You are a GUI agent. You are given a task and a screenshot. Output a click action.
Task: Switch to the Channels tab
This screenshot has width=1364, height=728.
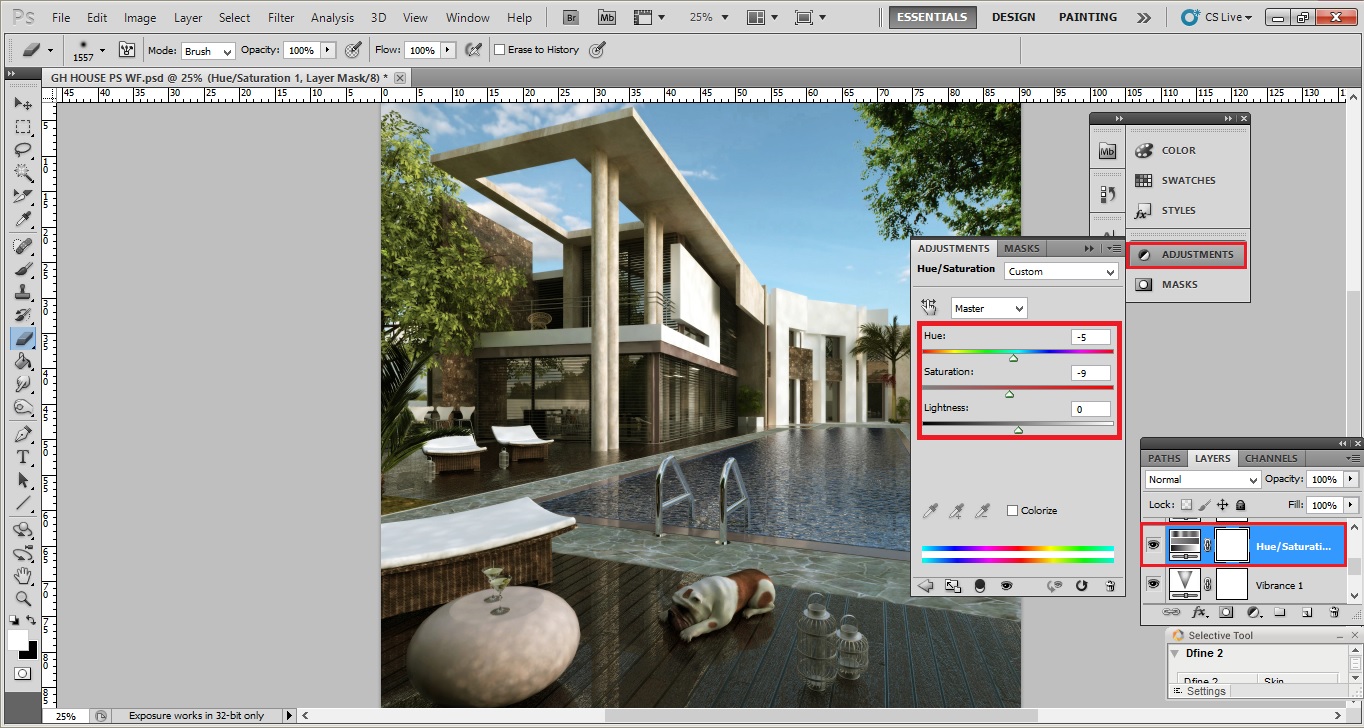pos(1270,457)
